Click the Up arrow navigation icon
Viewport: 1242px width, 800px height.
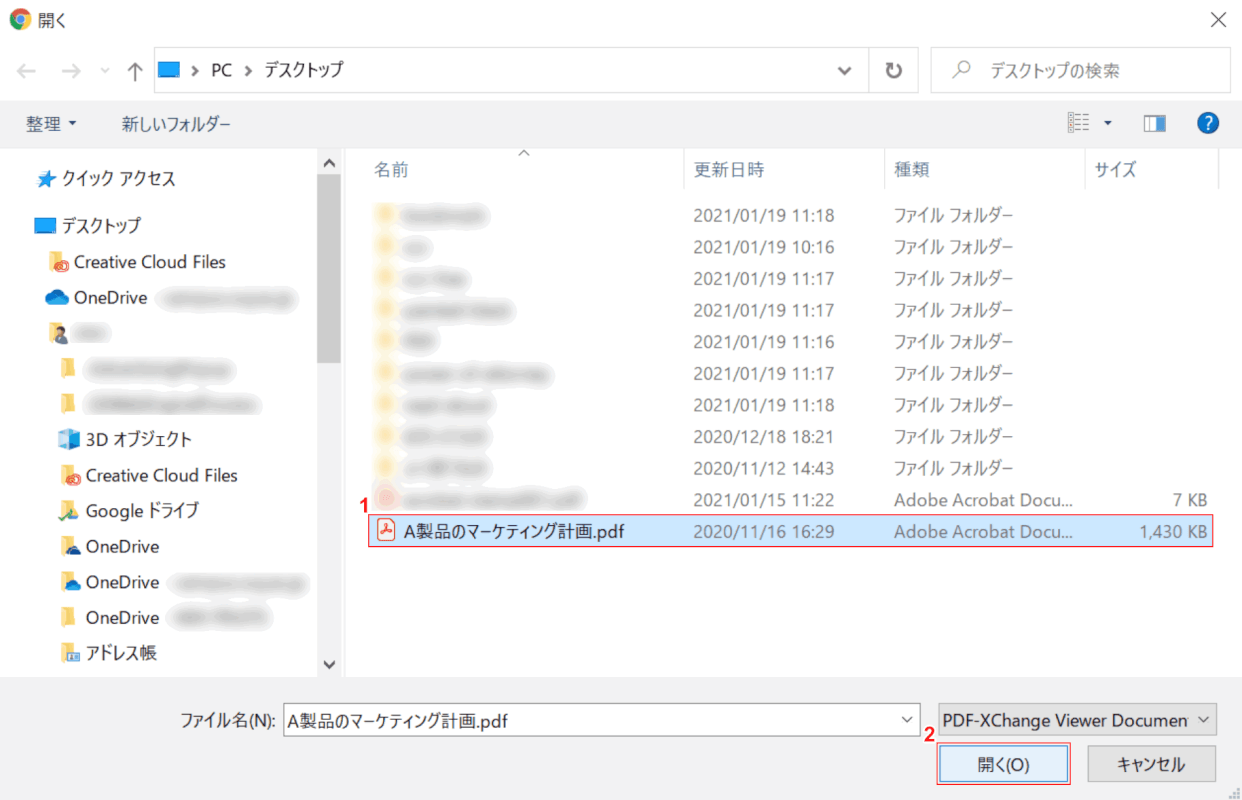(x=136, y=71)
